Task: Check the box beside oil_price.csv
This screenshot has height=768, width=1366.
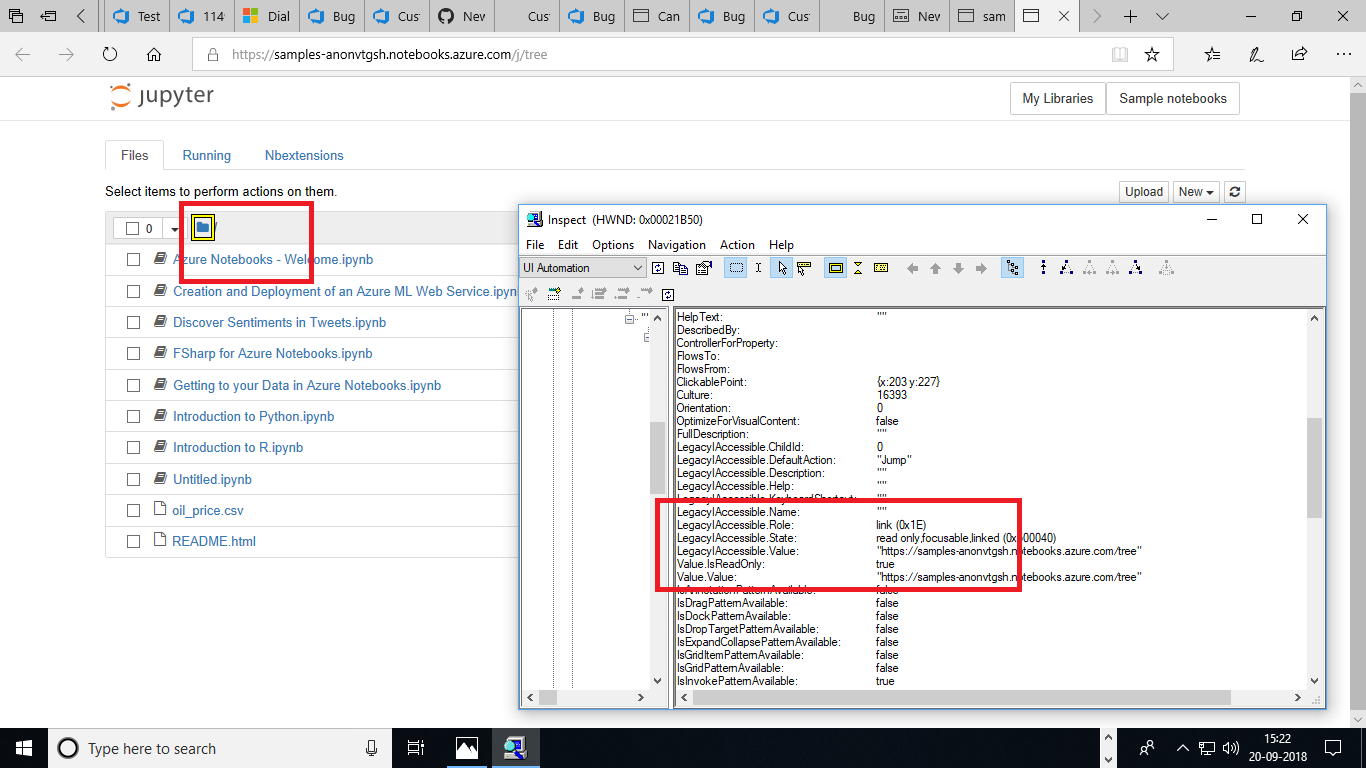Action: (x=133, y=510)
